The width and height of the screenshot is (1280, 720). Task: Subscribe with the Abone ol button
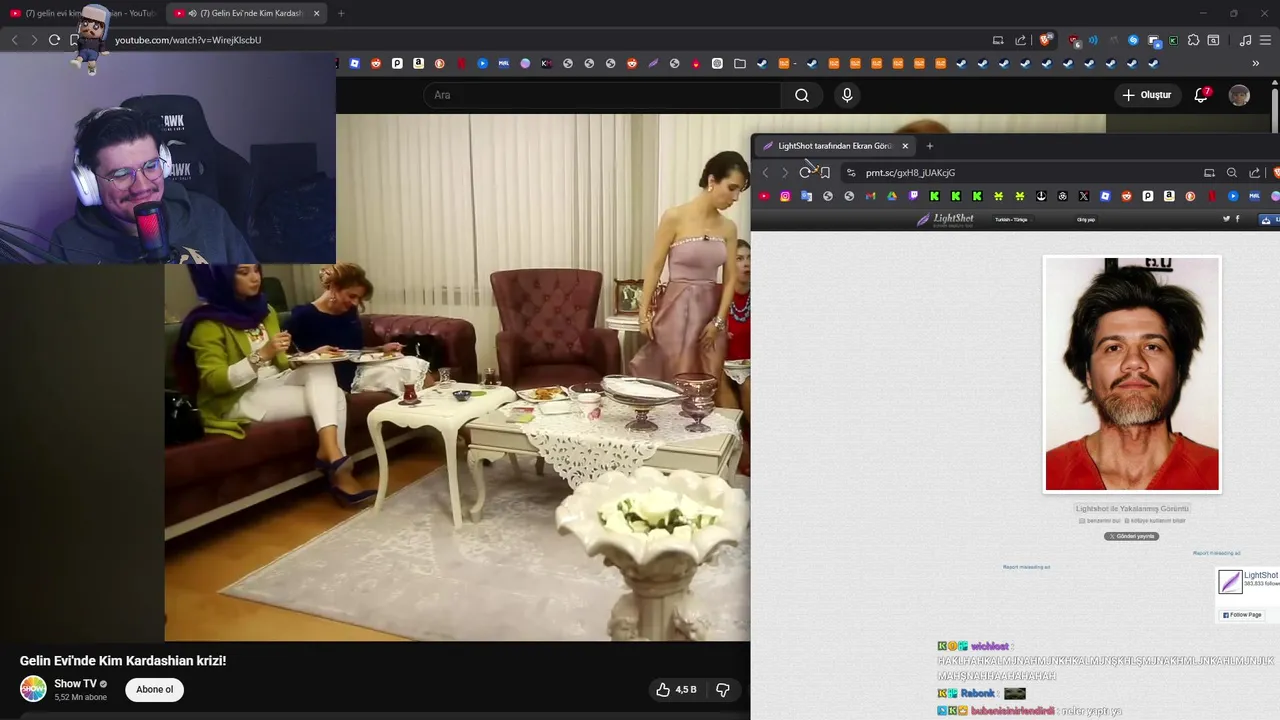[x=155, y=689]
